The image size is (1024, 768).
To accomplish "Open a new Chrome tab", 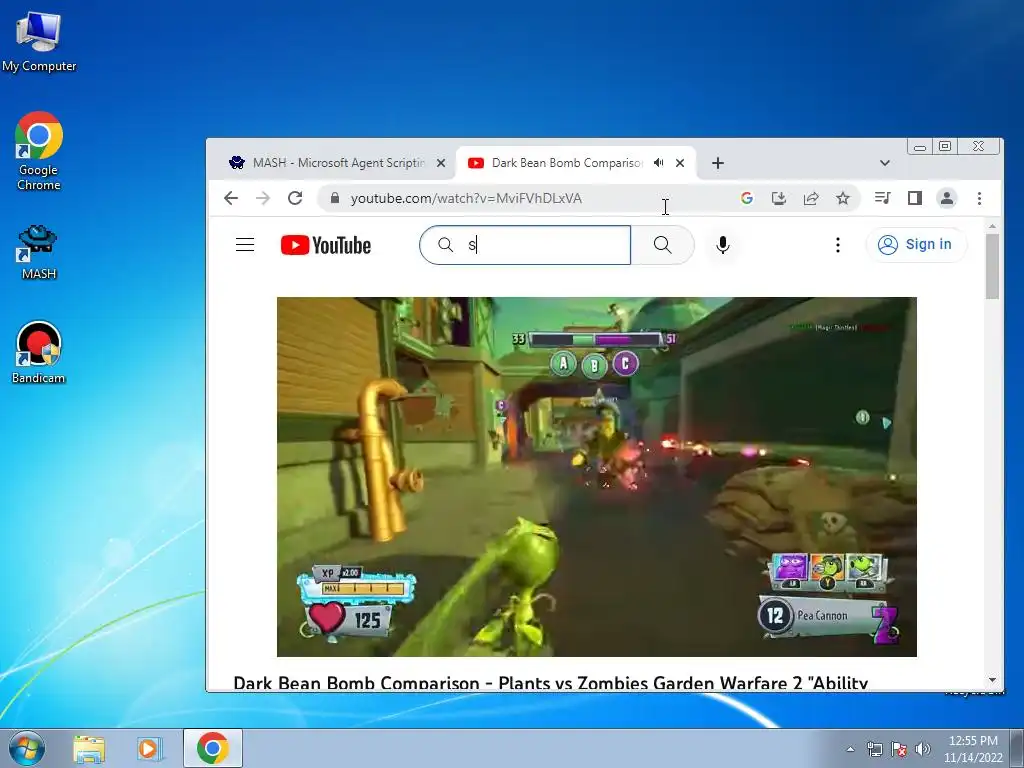I will pos(718,163).
